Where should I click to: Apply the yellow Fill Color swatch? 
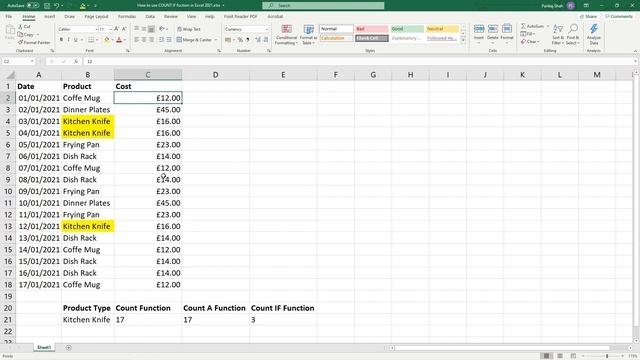pyautogui.click(x=107, y=40)
